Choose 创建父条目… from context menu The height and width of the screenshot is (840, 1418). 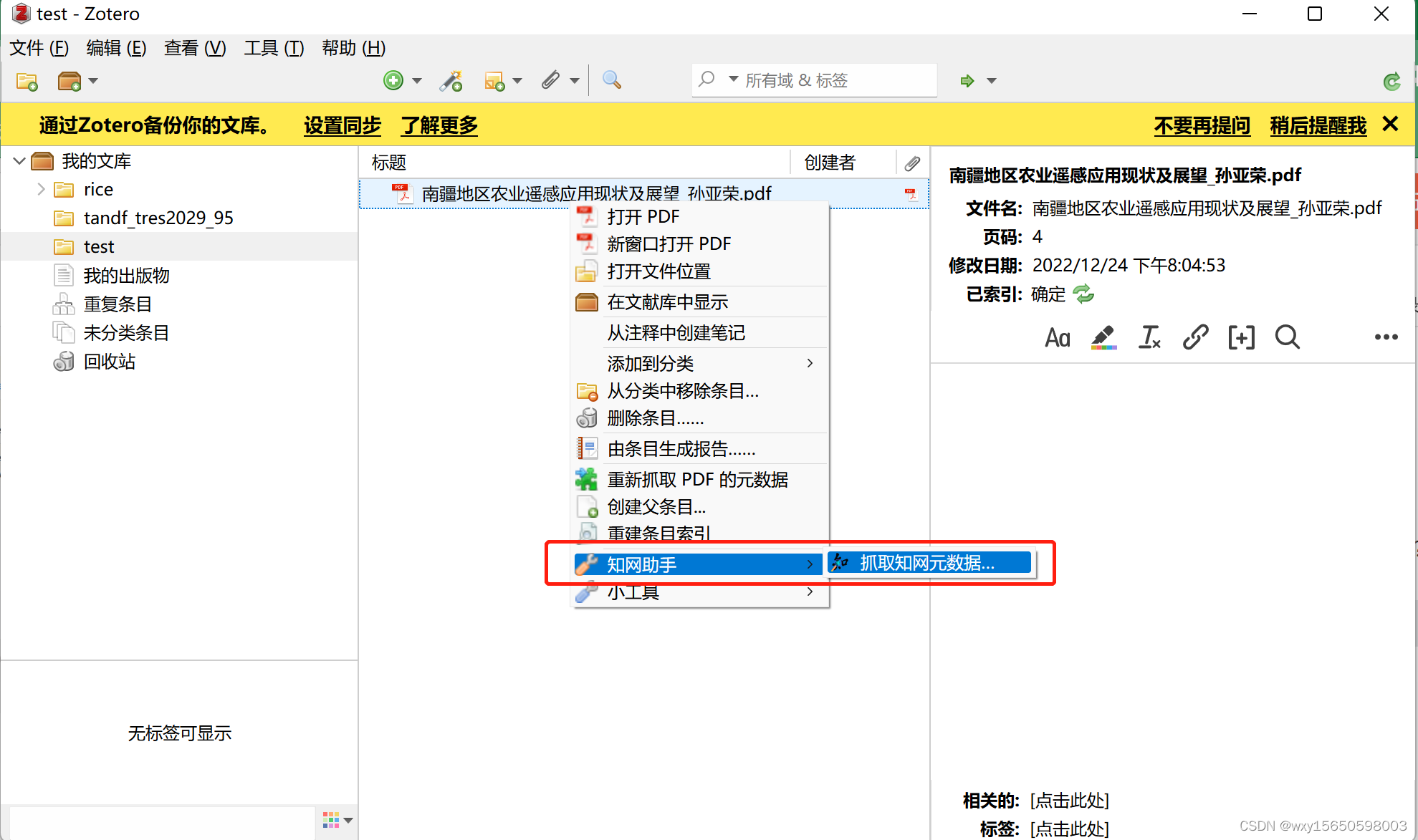[x=699, y=506]
